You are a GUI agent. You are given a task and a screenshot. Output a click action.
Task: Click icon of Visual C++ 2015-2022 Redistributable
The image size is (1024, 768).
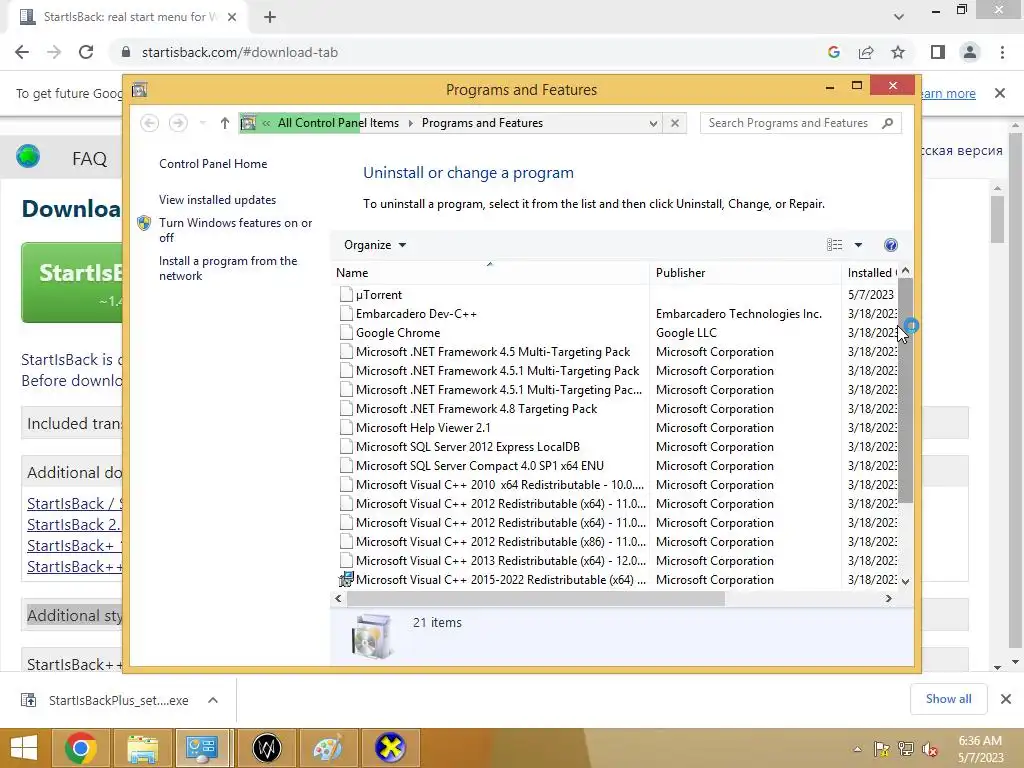click(x=346, y=579)
